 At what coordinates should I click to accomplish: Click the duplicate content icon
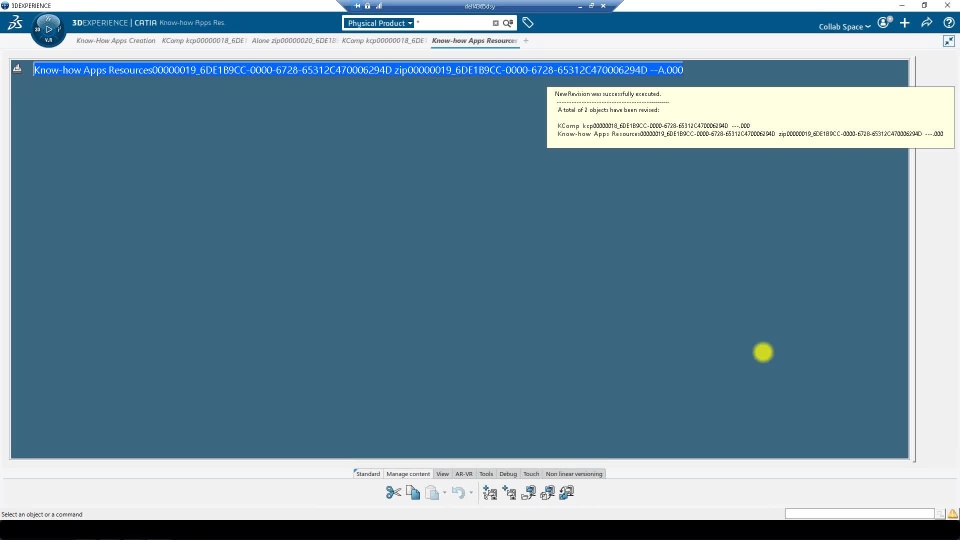pyautogui.click(x=547, y=492)
